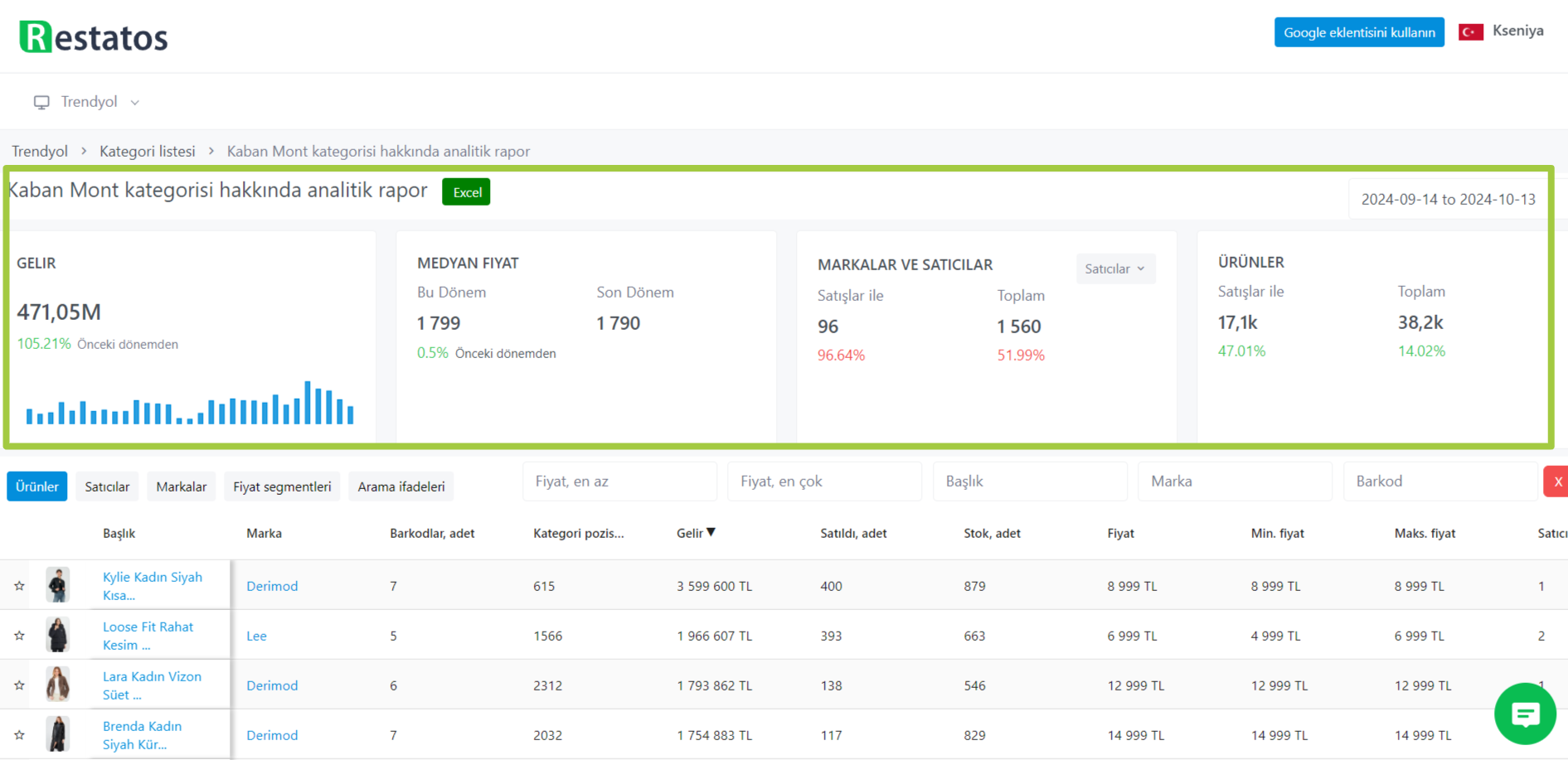Star the Lara Kadın Vizon product
Screen dimensions: 1568x760
(19, 685)
